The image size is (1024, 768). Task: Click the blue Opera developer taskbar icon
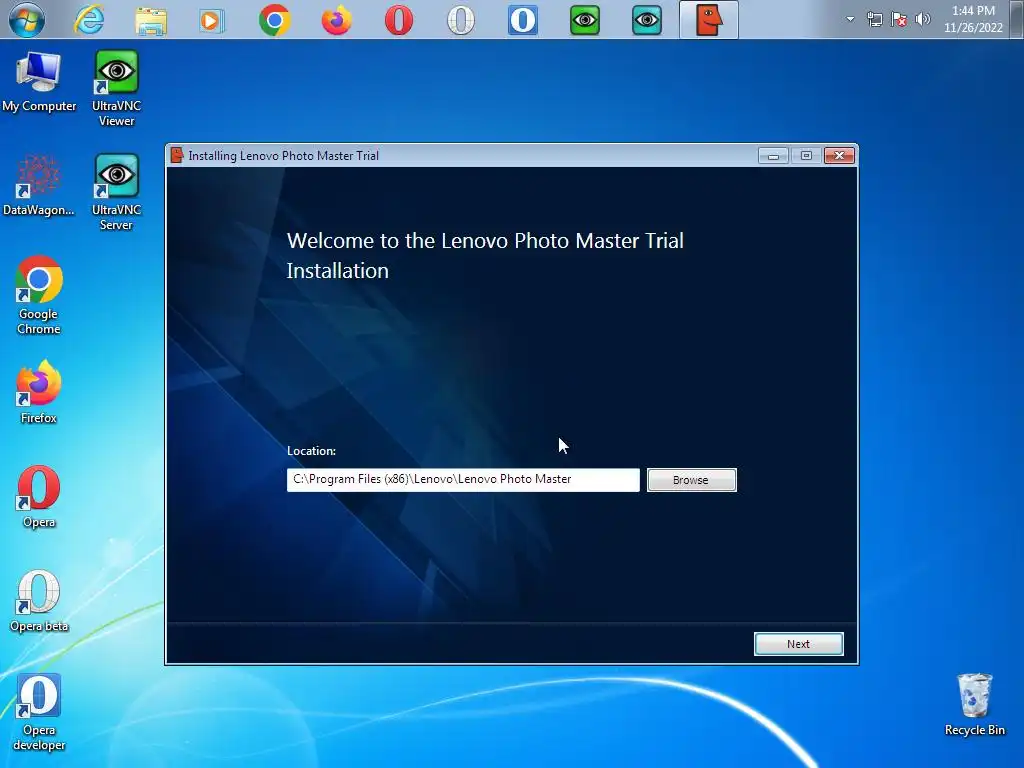(x=522, y=20)
